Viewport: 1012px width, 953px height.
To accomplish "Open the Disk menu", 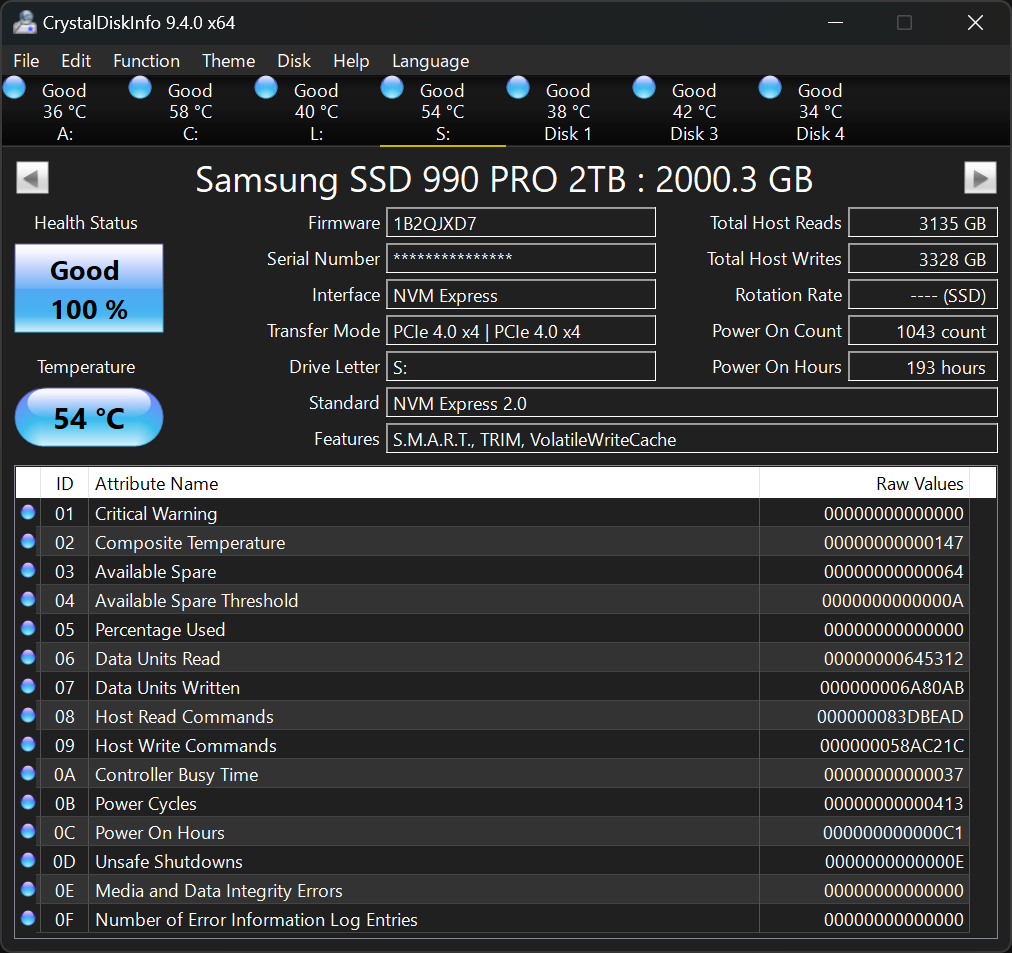I will point(294,61).
